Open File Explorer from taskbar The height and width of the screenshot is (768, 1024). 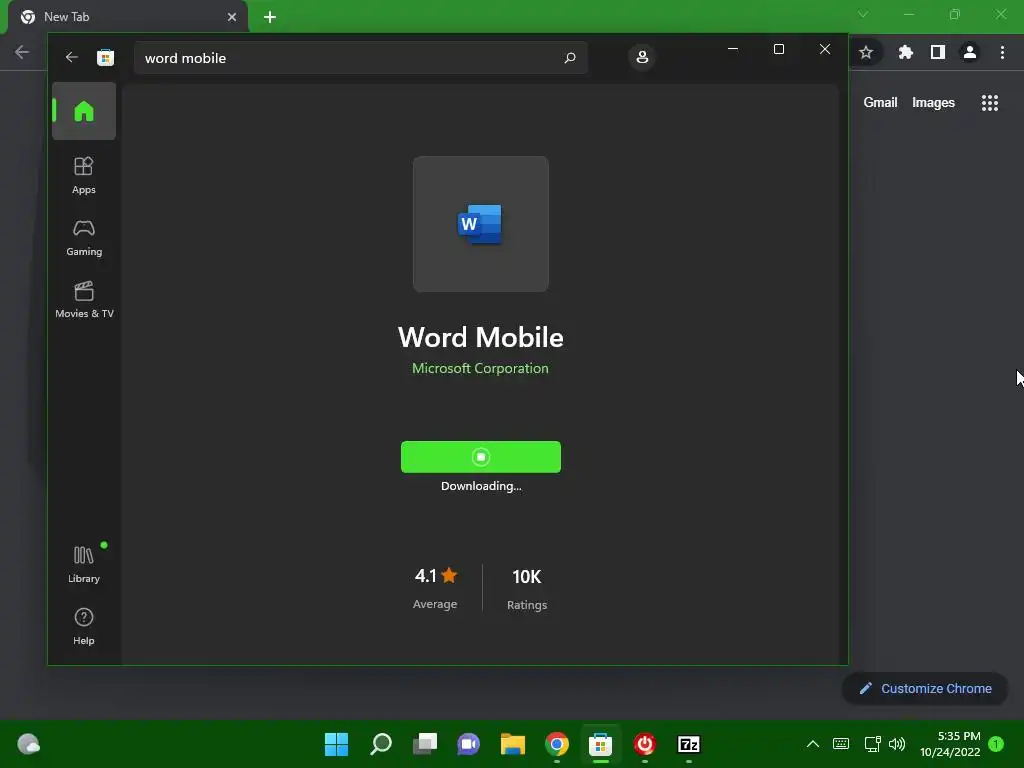(x=513, y=744)
